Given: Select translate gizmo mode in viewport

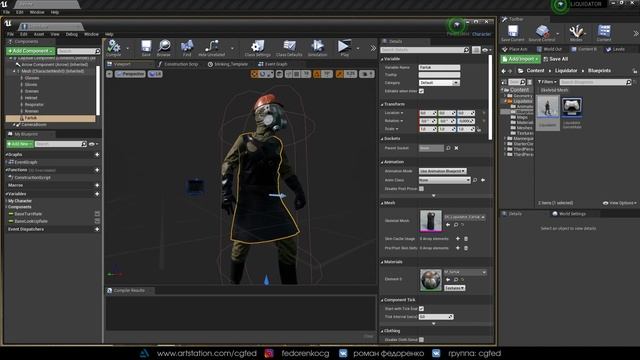Looking at the screenshot, I should tap(254, 74).
